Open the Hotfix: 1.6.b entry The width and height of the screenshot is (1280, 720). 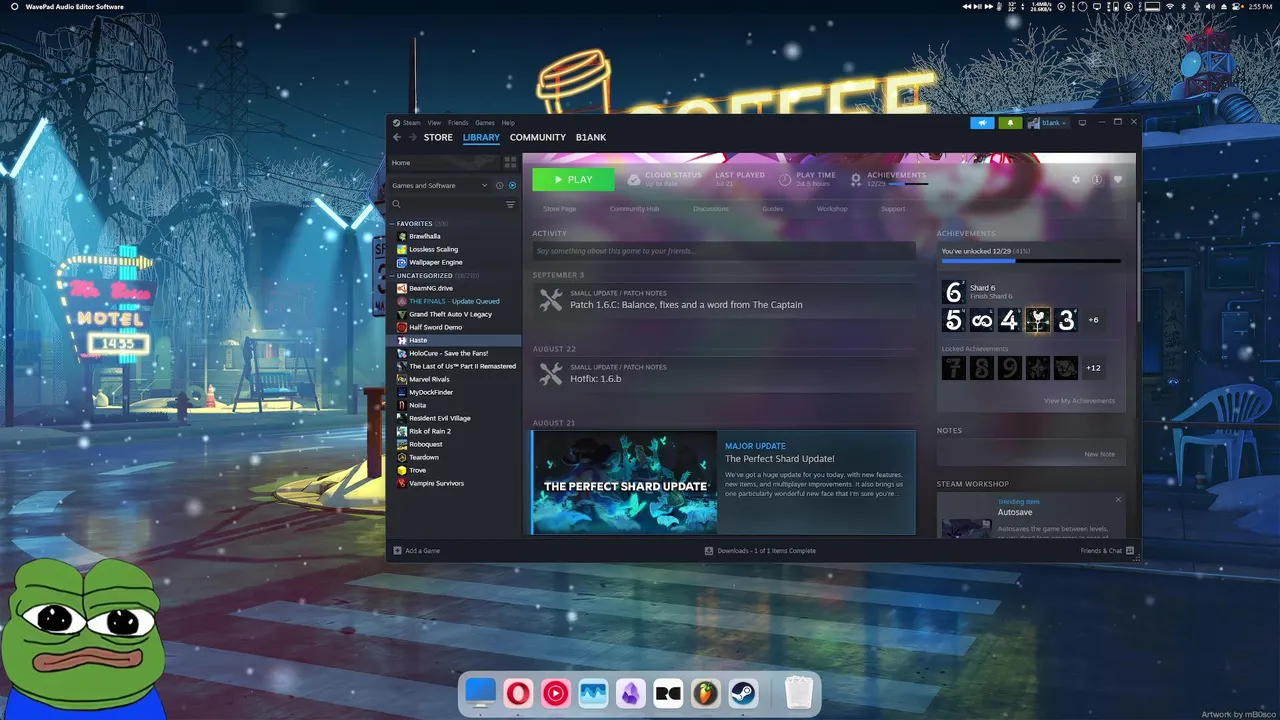[724, 374]
